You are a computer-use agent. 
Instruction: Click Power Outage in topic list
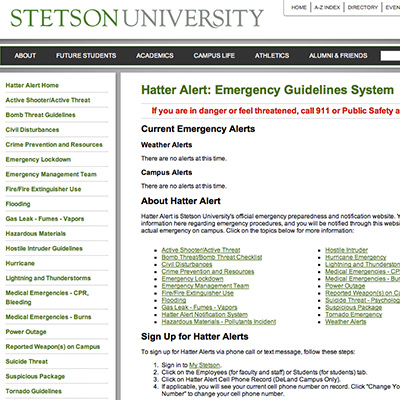click(x=345, y=286)
